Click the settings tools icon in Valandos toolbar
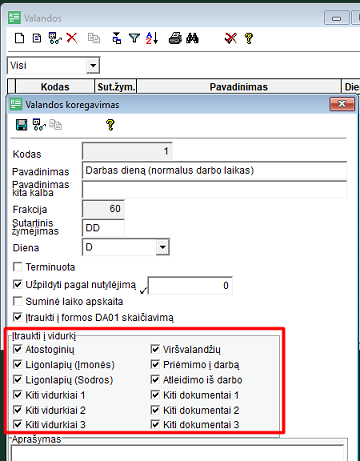 (x=55, y=38)
